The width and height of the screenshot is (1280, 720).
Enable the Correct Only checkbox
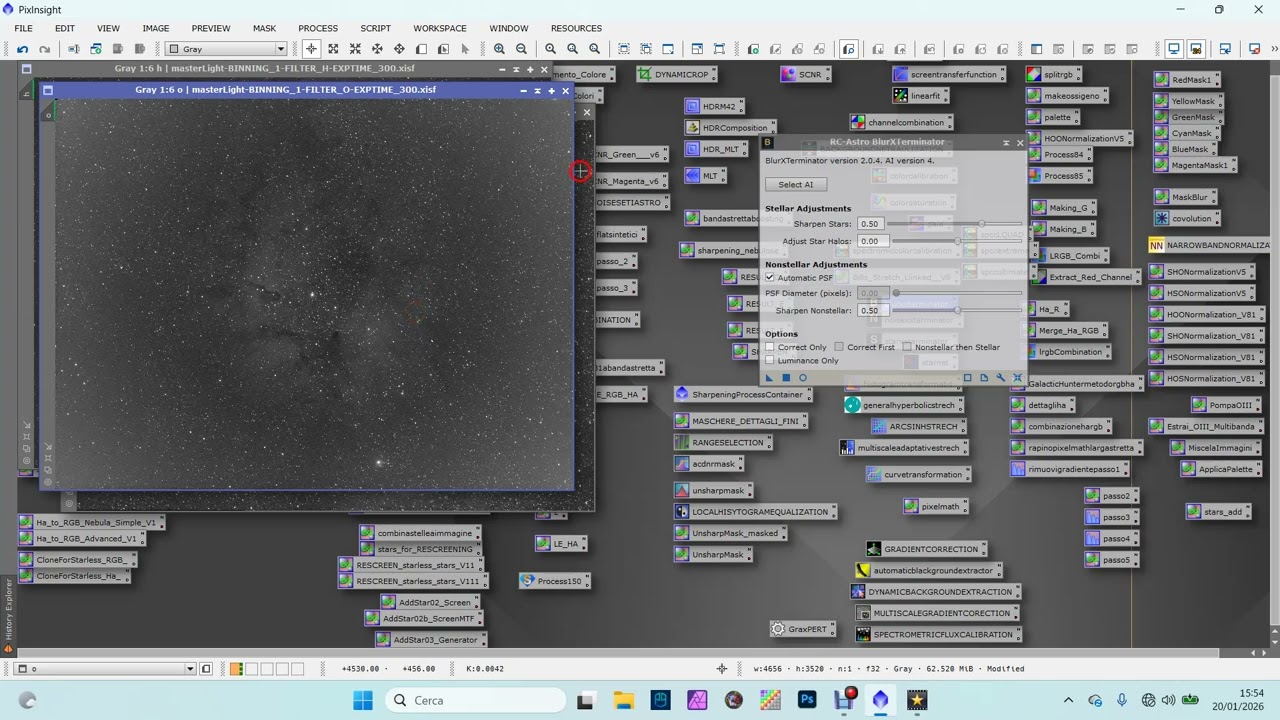(x=770, y=347)
